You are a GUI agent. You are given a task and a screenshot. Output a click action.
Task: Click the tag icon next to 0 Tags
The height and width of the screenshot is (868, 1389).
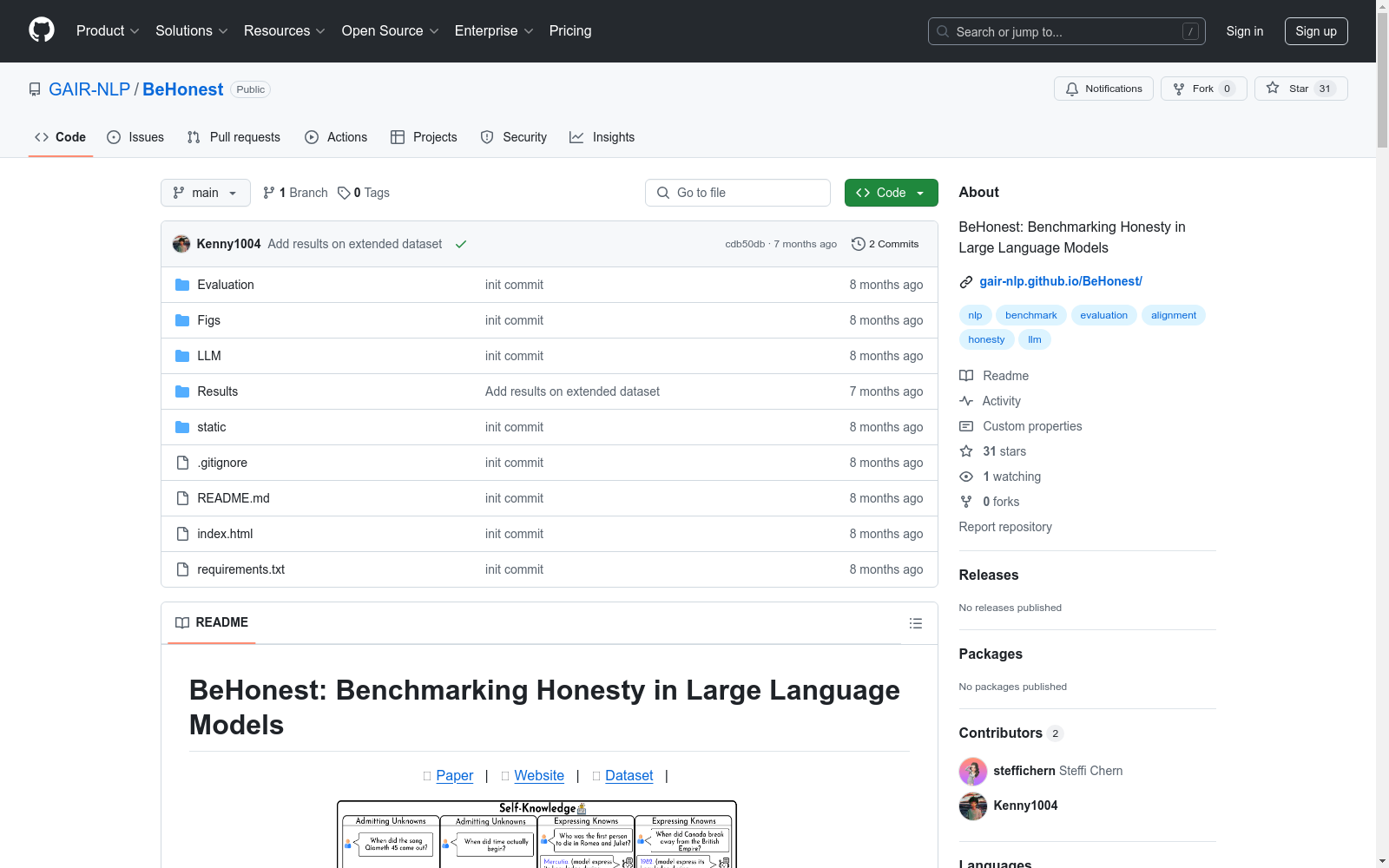[x=344, y=193]
